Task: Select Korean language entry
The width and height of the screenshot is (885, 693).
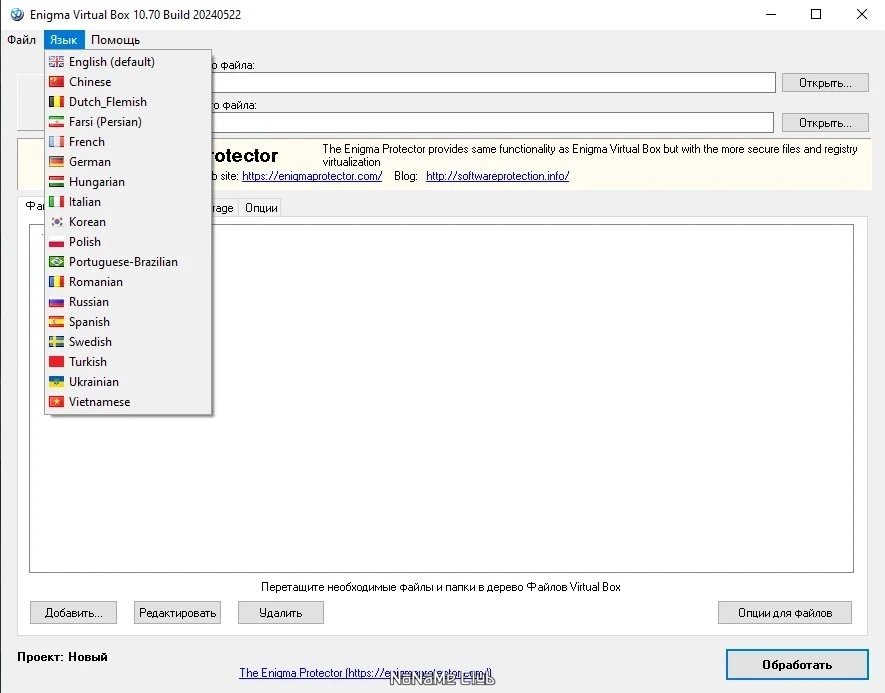Action: click(128, 222)
